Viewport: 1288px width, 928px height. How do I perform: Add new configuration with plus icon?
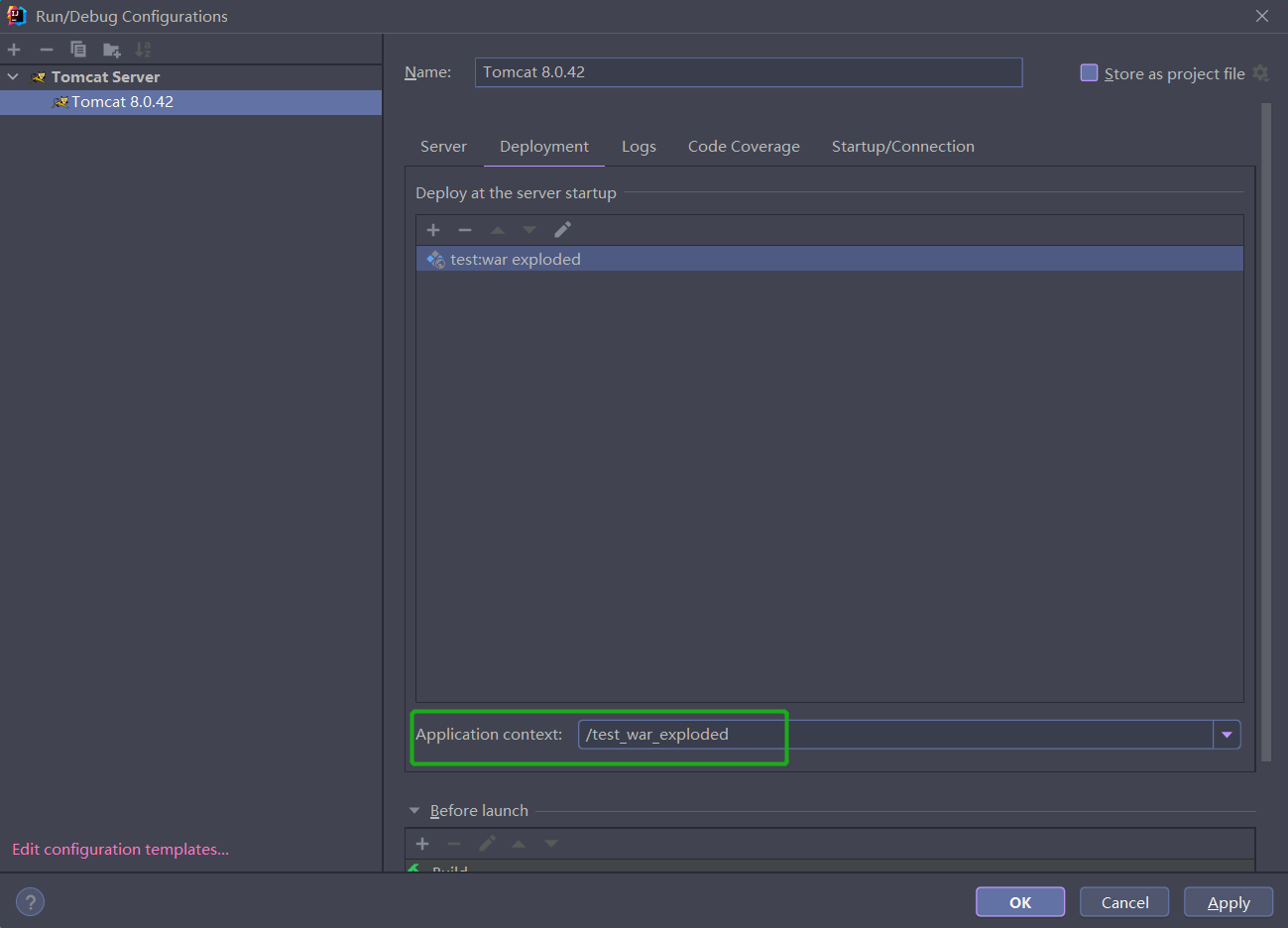[x=14, y=50]
